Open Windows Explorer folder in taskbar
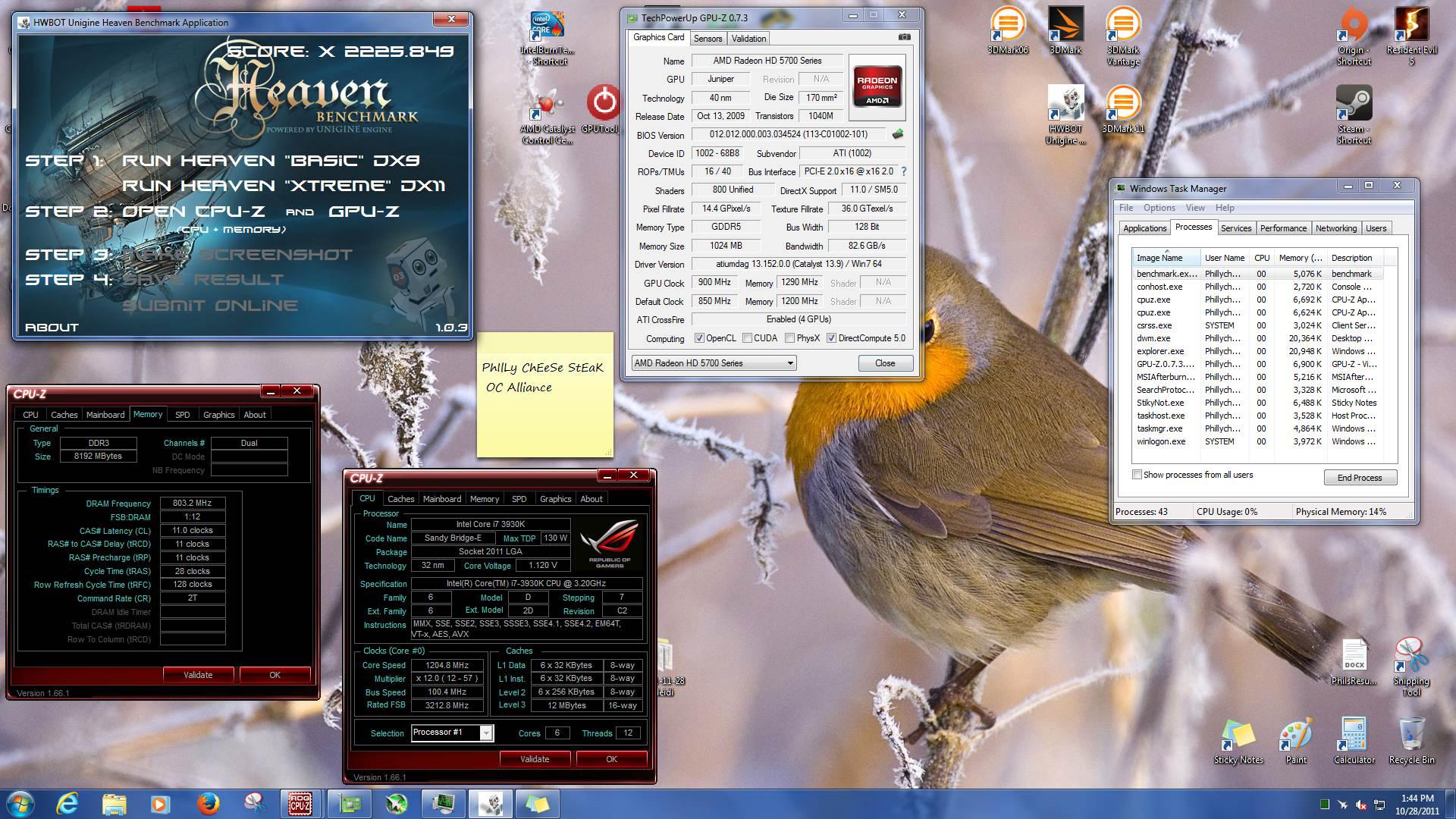This screenshot has width=1456, height=819. pyautogui.click(x=114, y=803)
